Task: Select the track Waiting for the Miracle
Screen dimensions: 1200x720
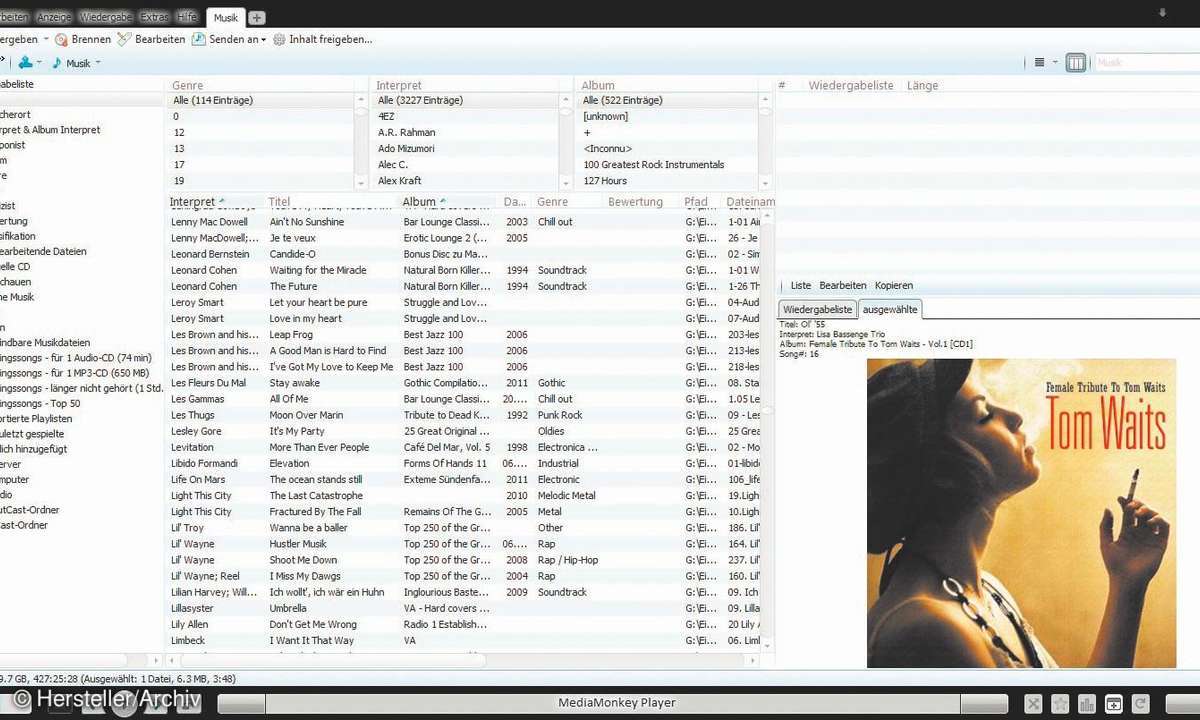Action: click(x=317, y=270)
